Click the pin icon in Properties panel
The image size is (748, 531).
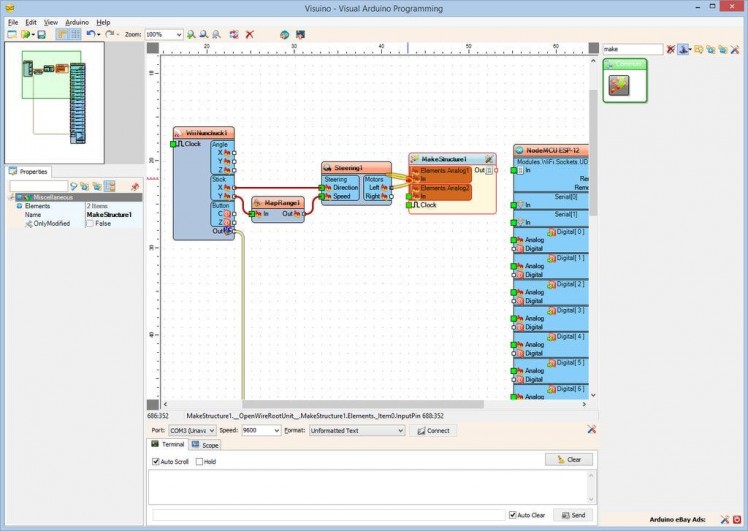[x=135, y=186]
